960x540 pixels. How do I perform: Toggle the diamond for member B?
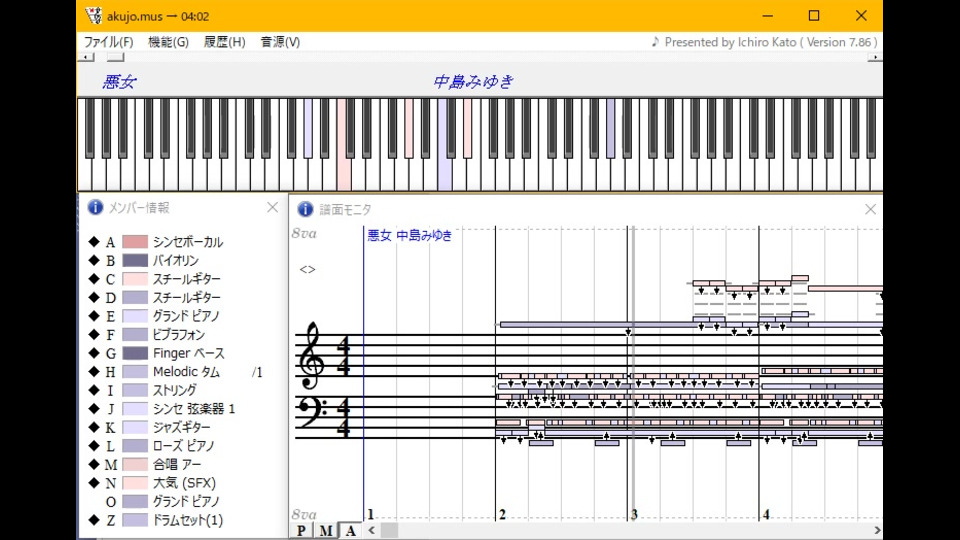(94, 260)
